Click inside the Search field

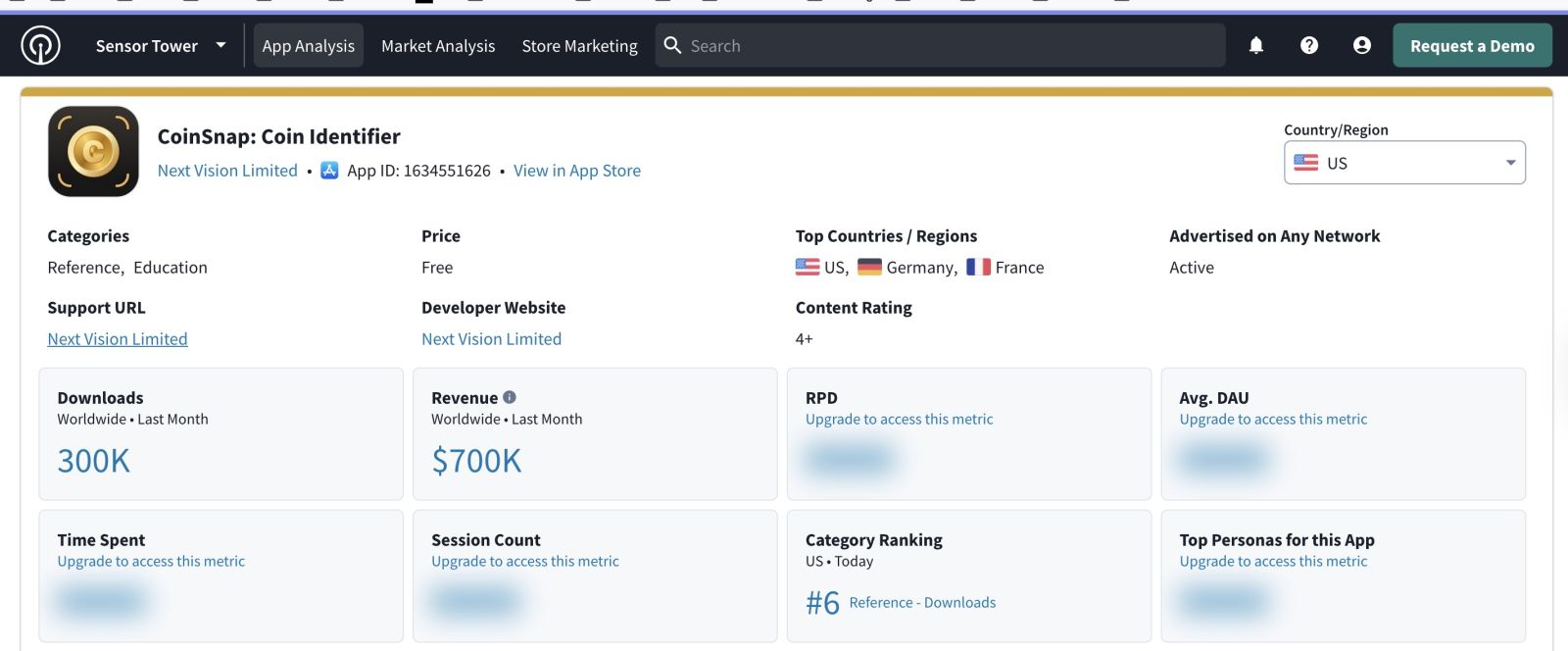(x=941, y=46)
